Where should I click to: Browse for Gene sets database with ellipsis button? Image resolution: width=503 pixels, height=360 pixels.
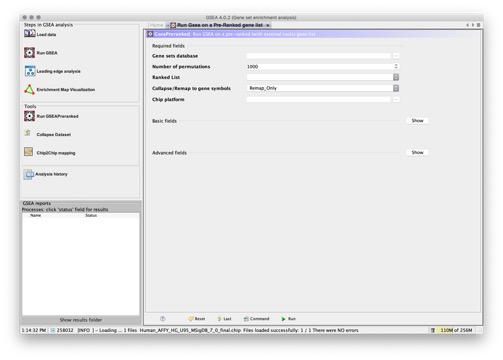[396, 56]
